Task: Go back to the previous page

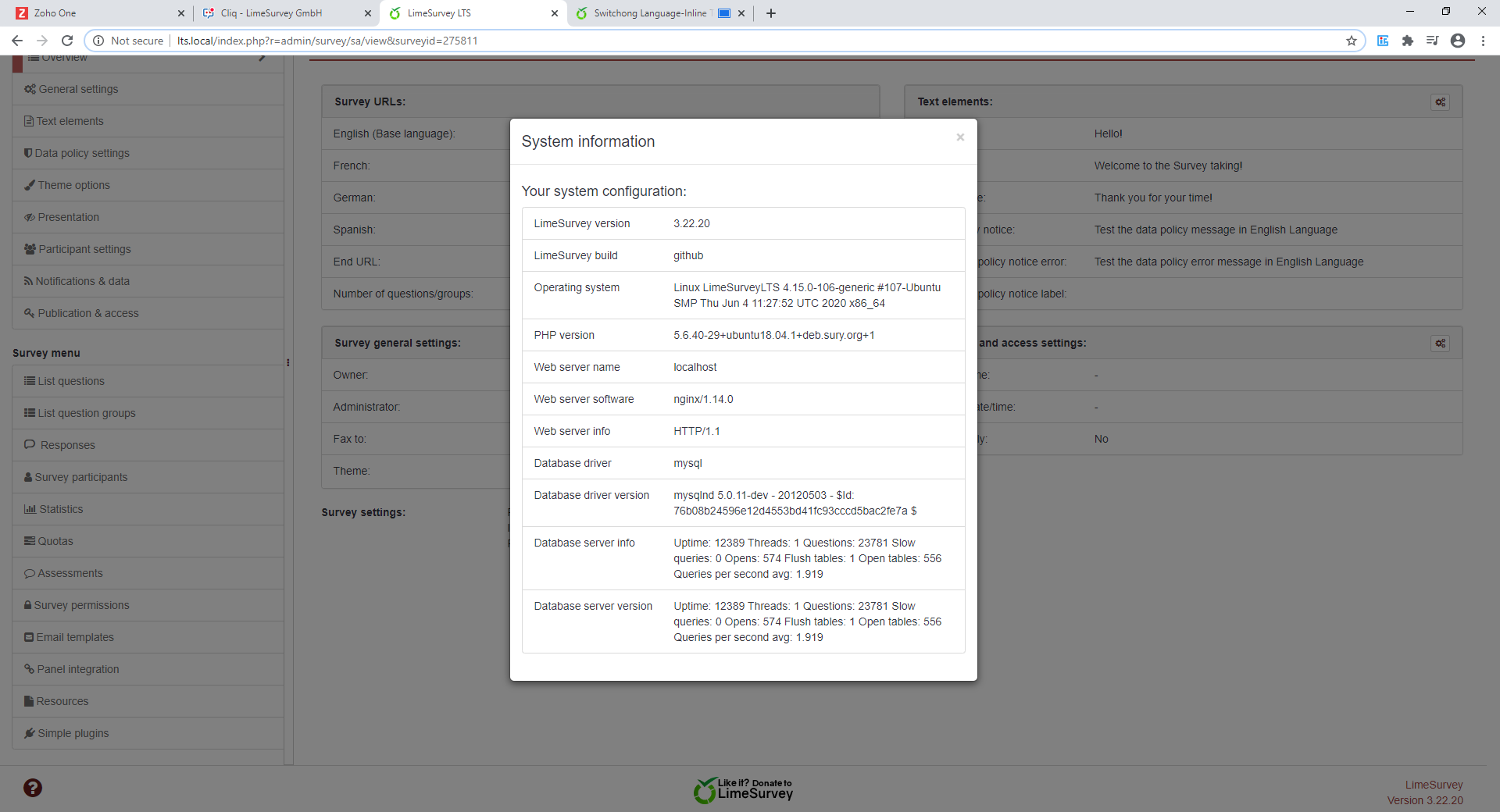Action: tap(17, 41)
